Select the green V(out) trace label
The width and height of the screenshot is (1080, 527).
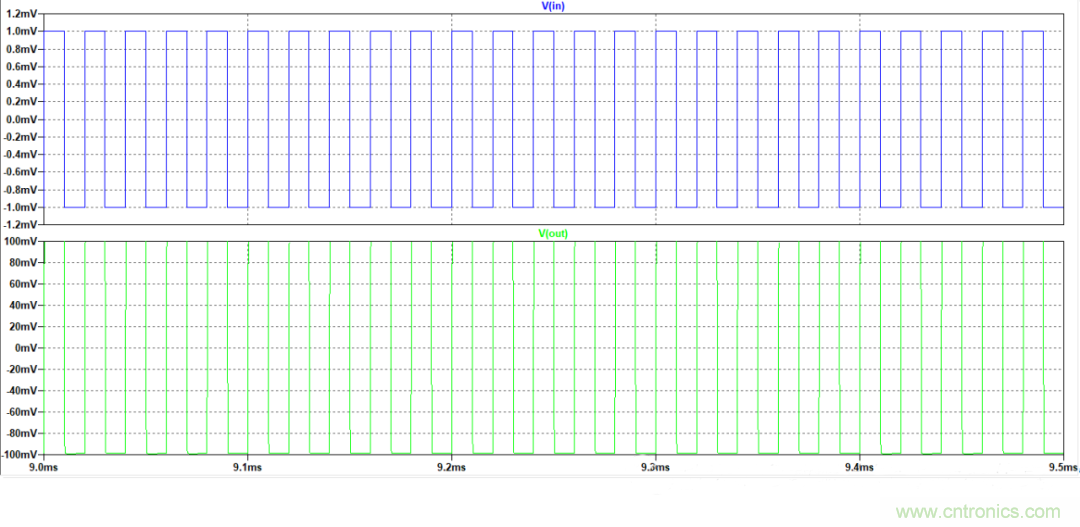(x=552, y=234)
